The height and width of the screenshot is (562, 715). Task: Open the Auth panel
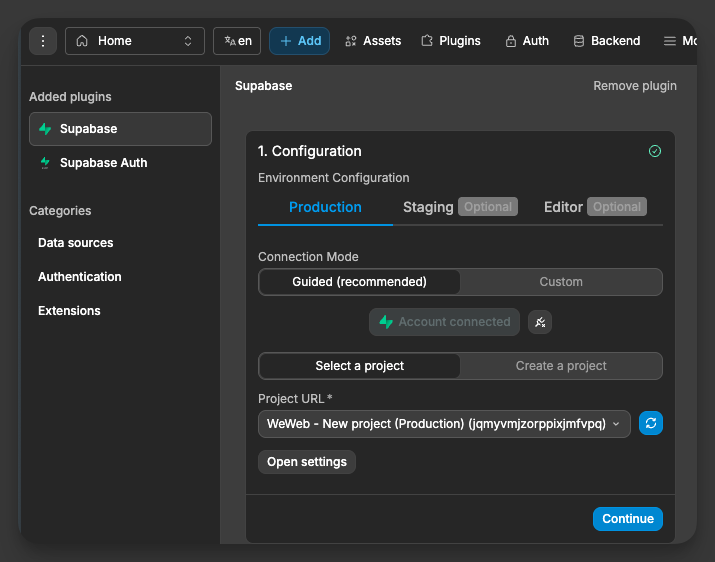click(x=527, y=41)
